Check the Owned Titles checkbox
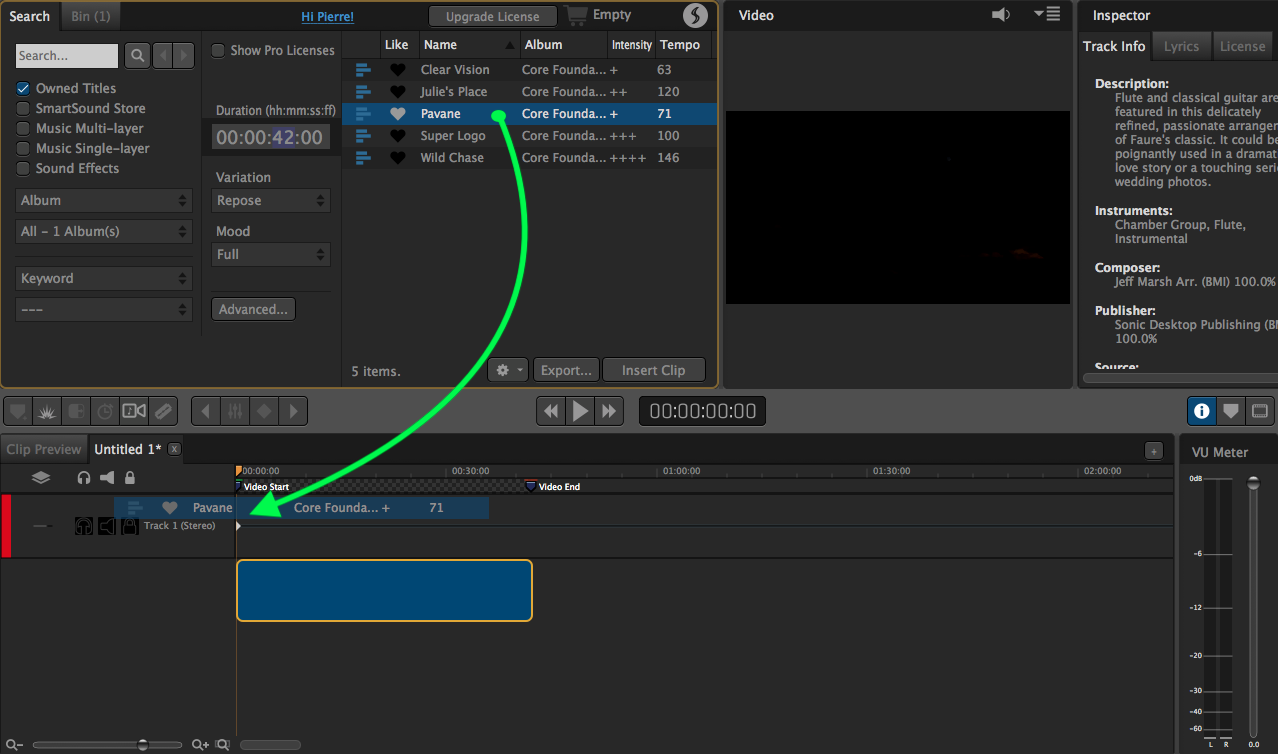The height and width of the screenshot is (754, 1278). pyautogui.click(x=23, y=88)
